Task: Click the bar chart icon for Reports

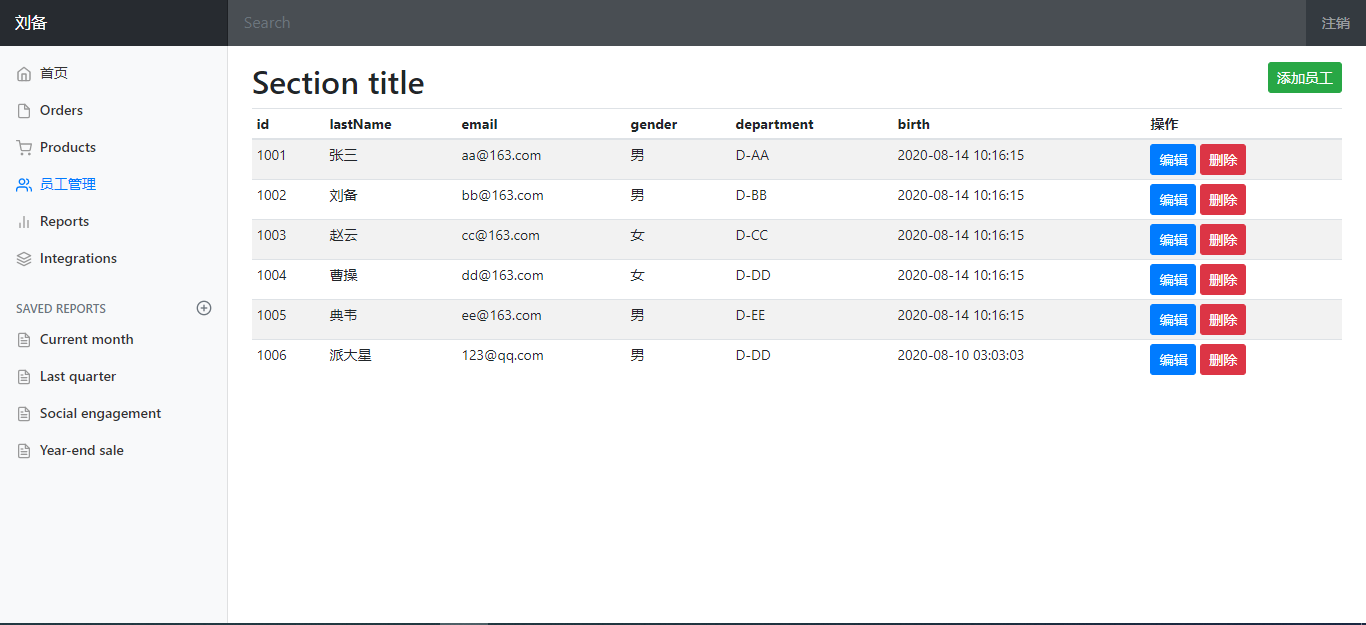Action: pos(24,222)
